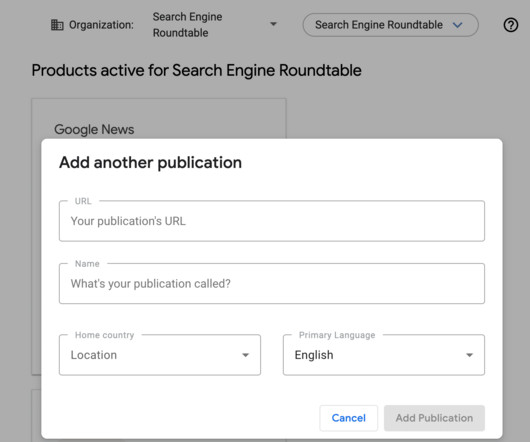Click 'Products active for Search Engine Roundtable' heading
The height and width of the screenshot is (442, 530).
tap(196, 71)
